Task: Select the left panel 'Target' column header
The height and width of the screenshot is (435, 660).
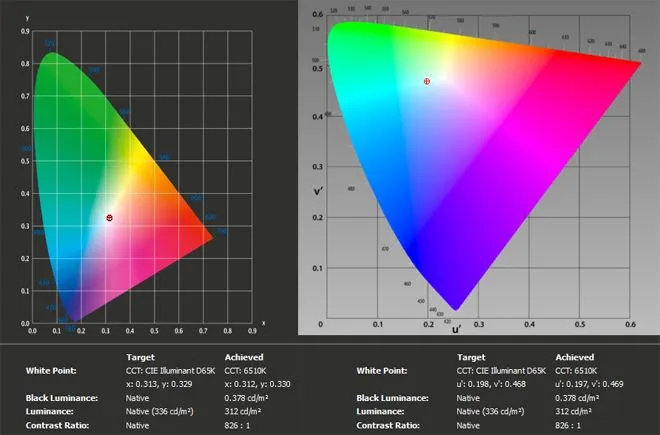Action: 140,356
